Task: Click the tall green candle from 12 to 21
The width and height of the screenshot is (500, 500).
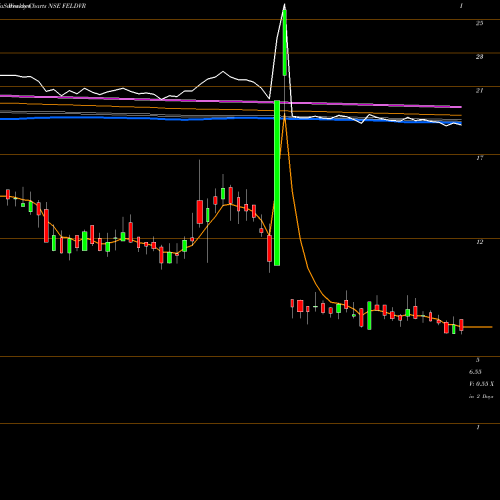Action: (277, 183)
